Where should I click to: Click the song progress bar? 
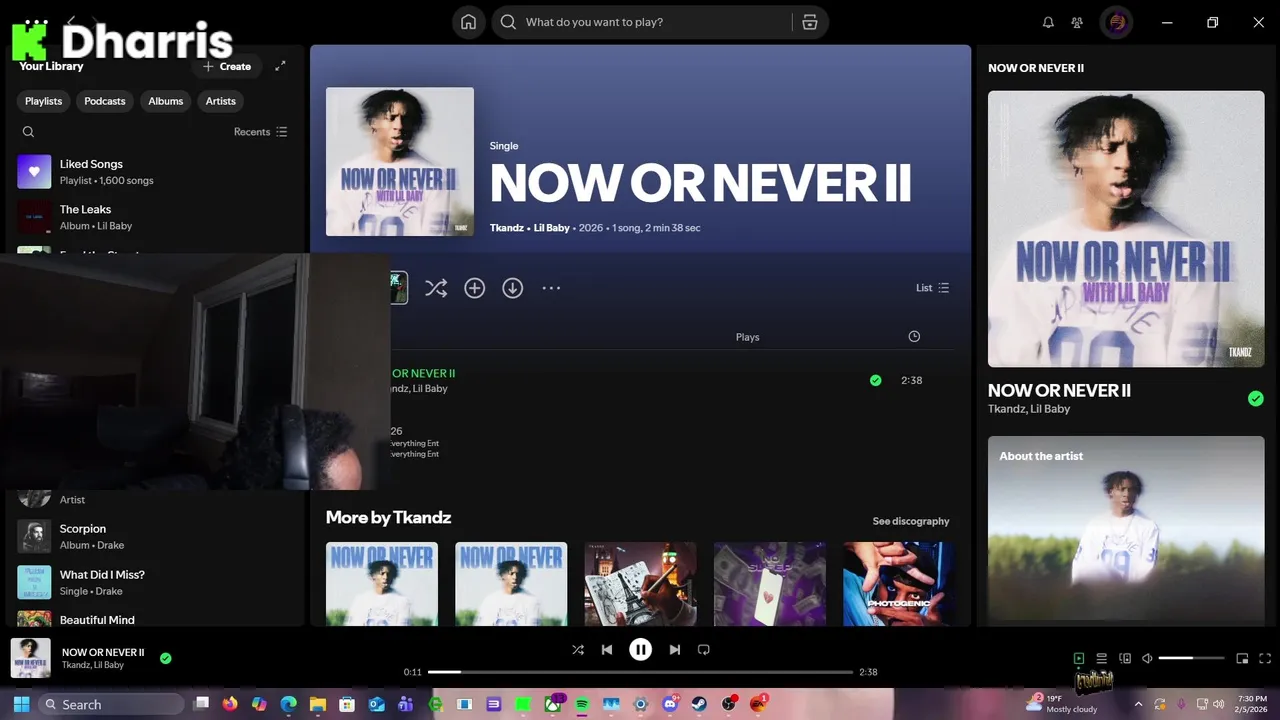pyautogui.click(x=640, y=672)
